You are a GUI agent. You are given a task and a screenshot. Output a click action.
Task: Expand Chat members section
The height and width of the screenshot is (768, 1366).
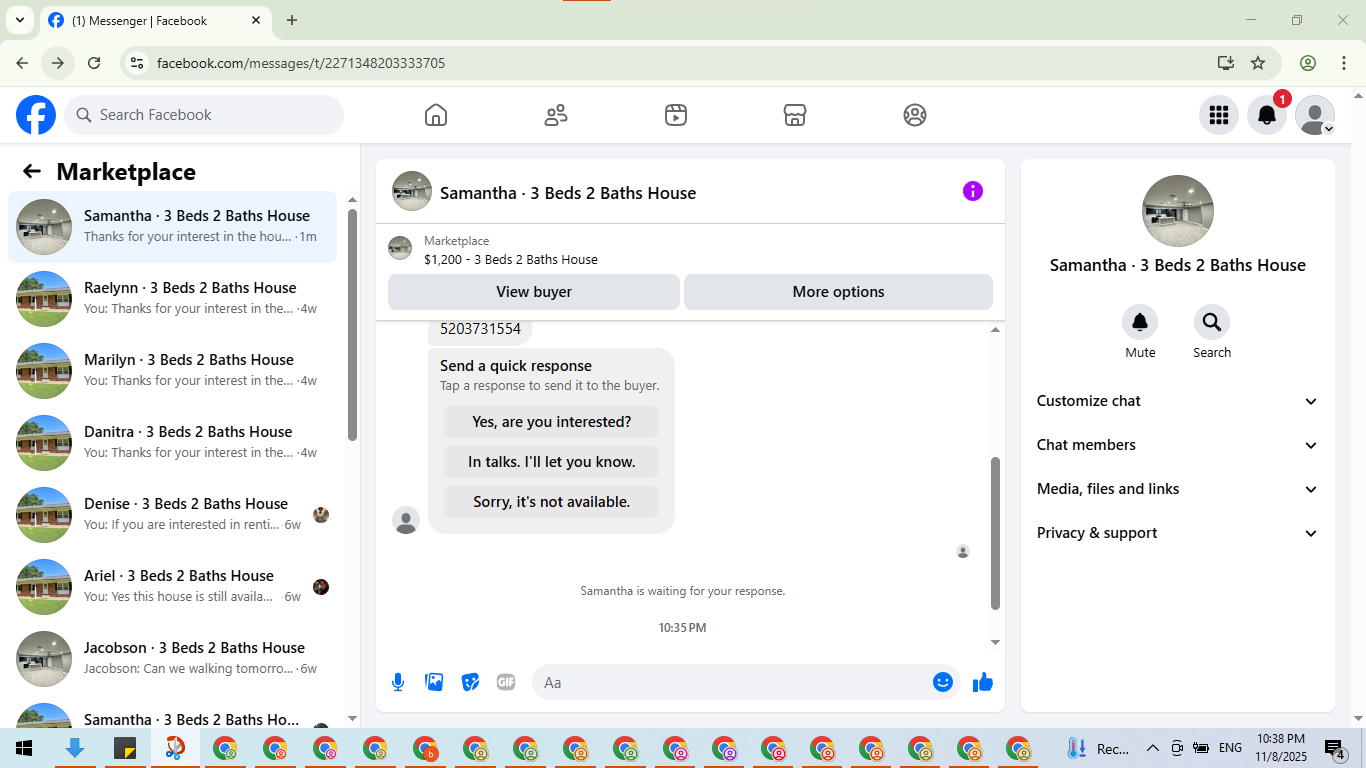pos(1178,445)
